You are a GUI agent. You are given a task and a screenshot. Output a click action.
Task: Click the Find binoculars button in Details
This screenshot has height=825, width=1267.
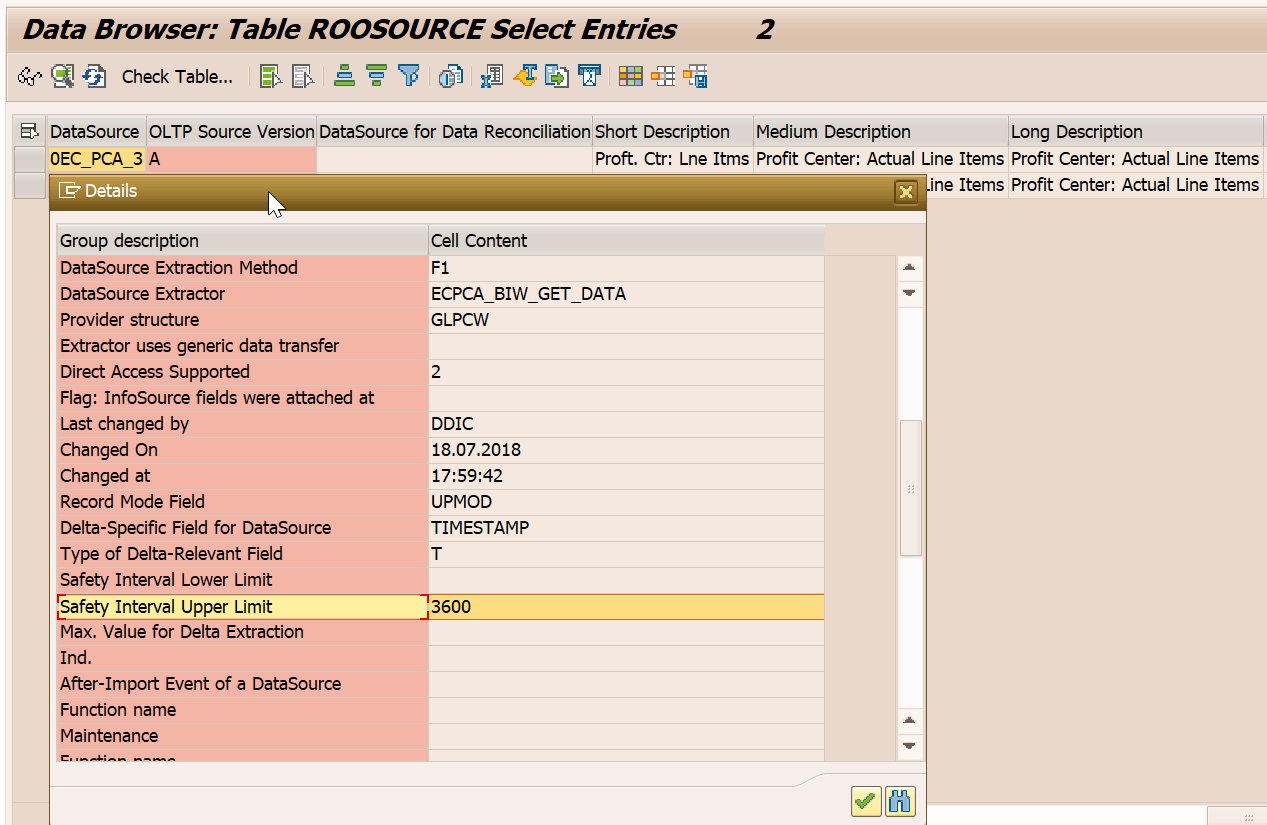pos(900,801)
